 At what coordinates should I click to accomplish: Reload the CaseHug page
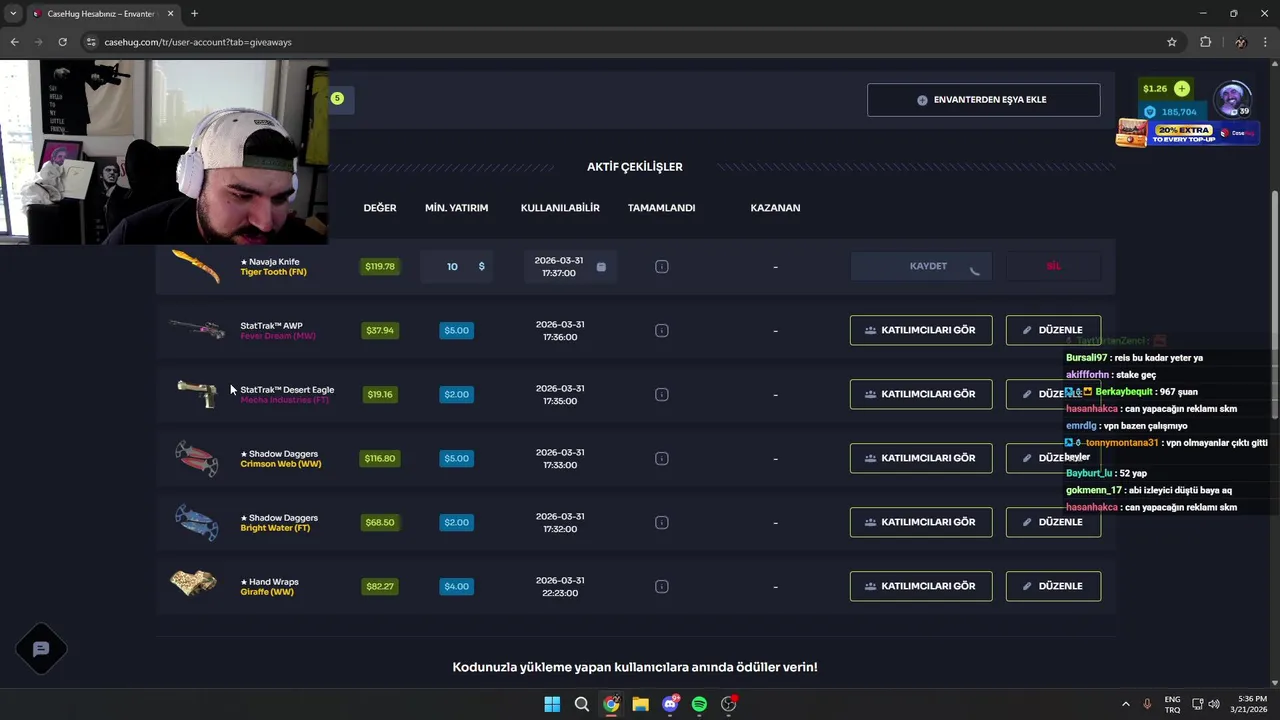pyautogui.click(x=62, y=42)
